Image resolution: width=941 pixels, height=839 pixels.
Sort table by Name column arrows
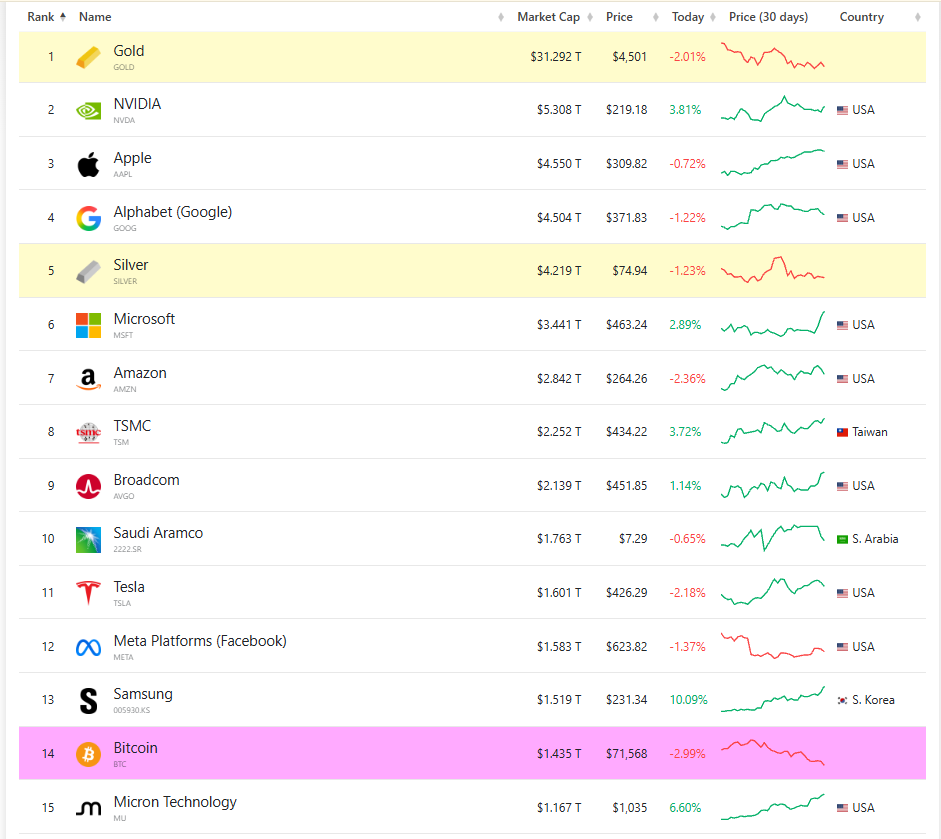click(x=501, y=17)
